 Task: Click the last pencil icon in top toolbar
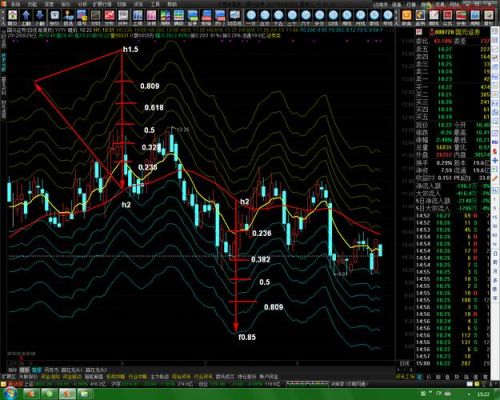[488, 16]
